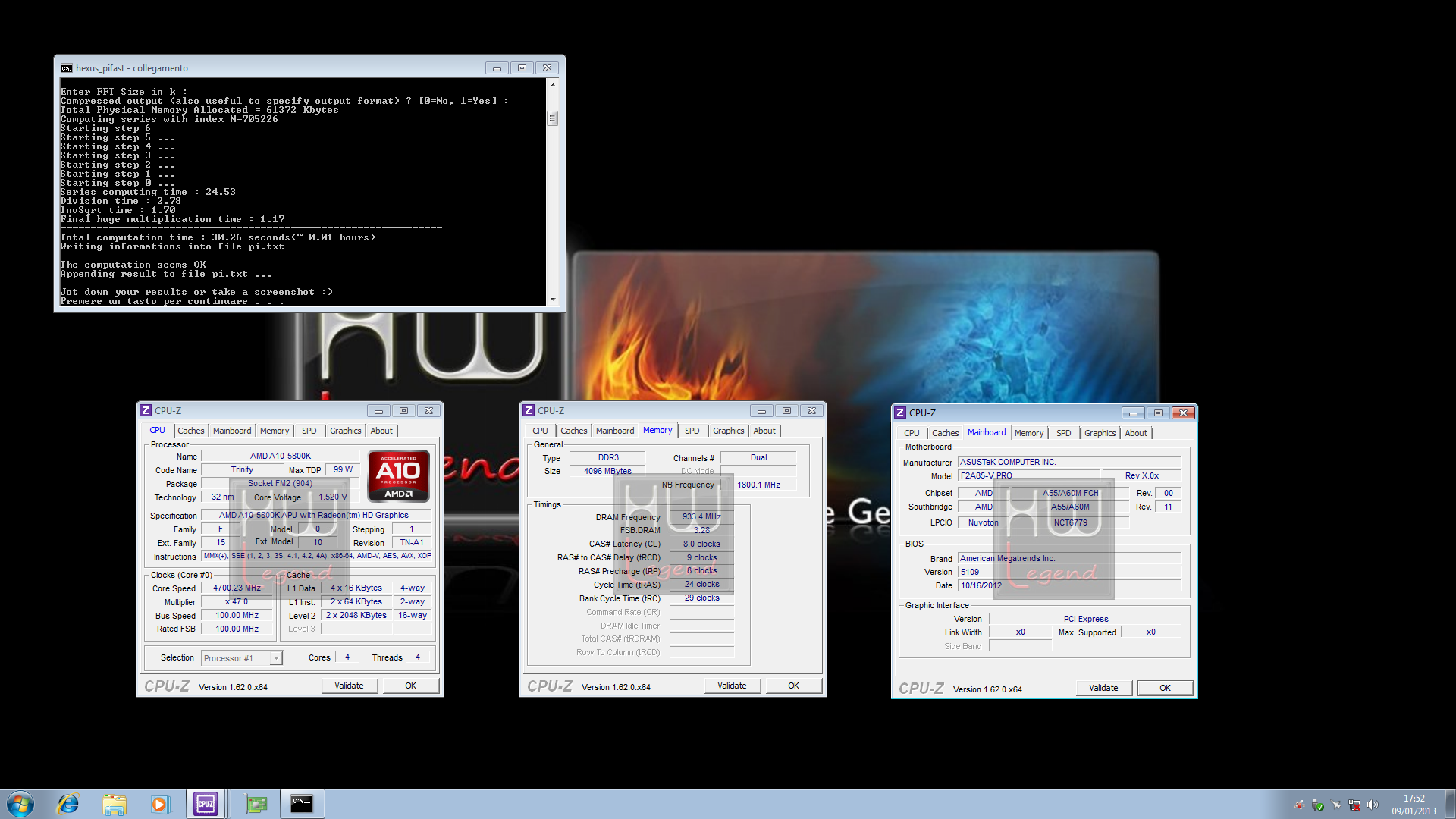Maximize the hexus_pifast console window
The image size is (1456, 819).
[x=522, y=68]
